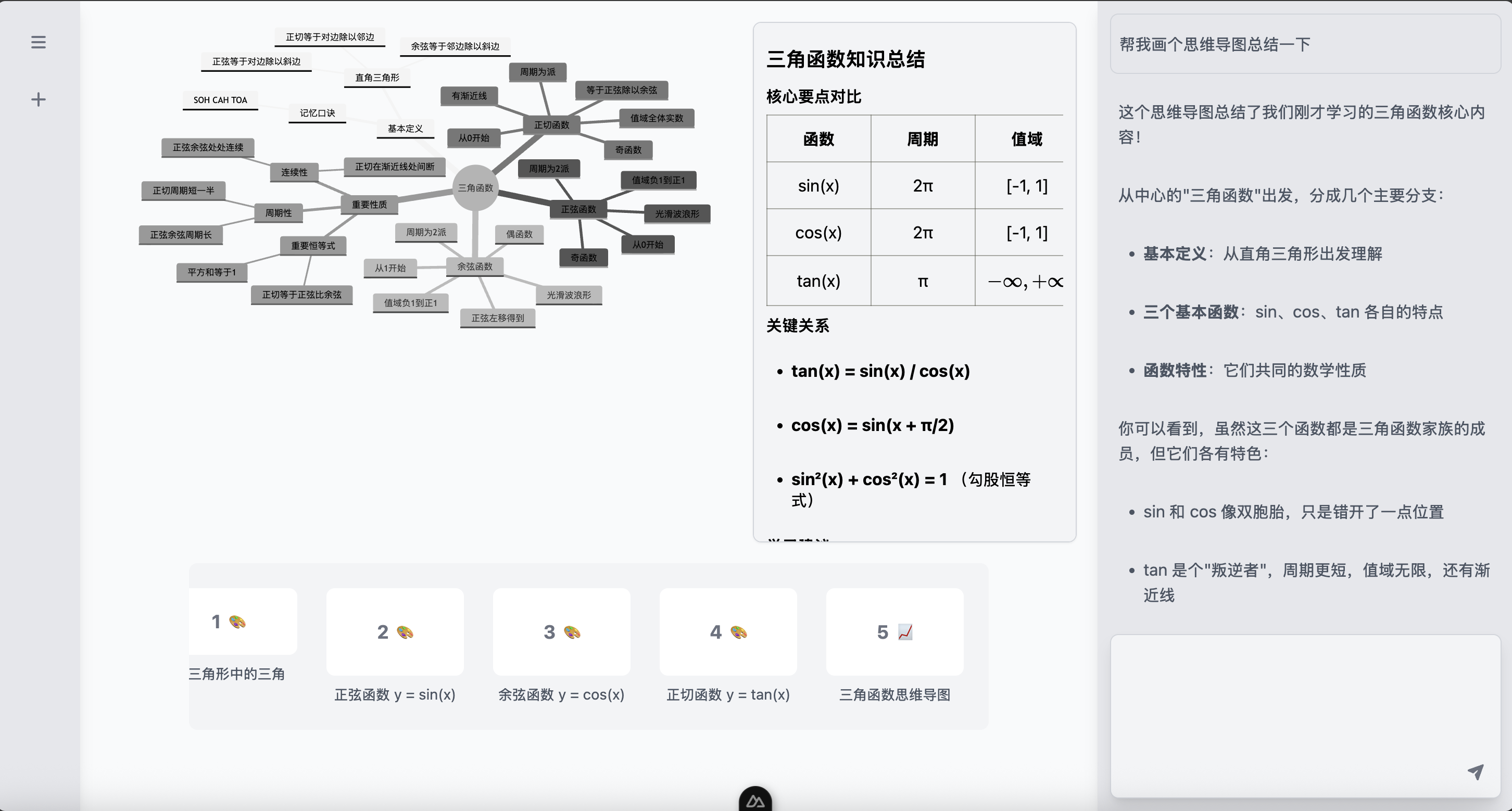Click the '余弦函数' branch node
This screenshot has height=811, width=1512.
click(x=476, y=267)
